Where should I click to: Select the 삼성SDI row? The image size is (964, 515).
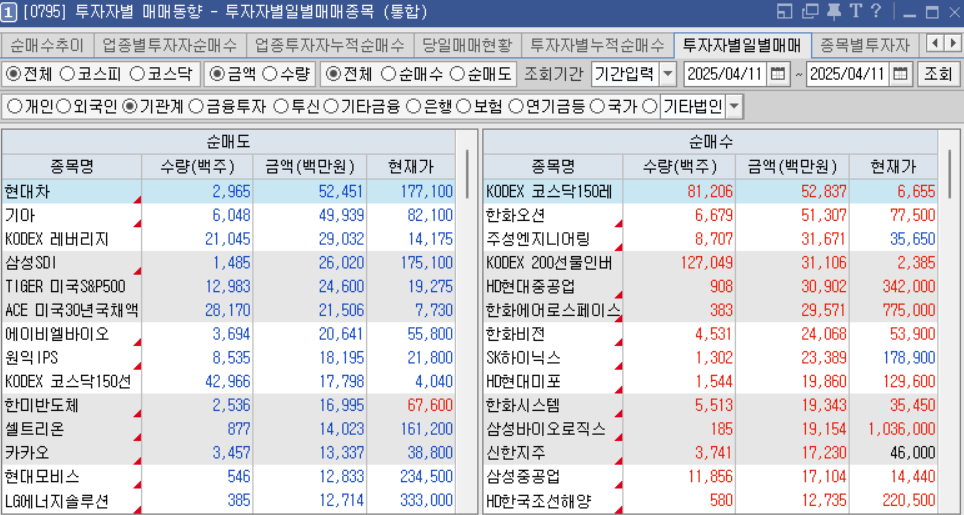click(x=228, y=263)
